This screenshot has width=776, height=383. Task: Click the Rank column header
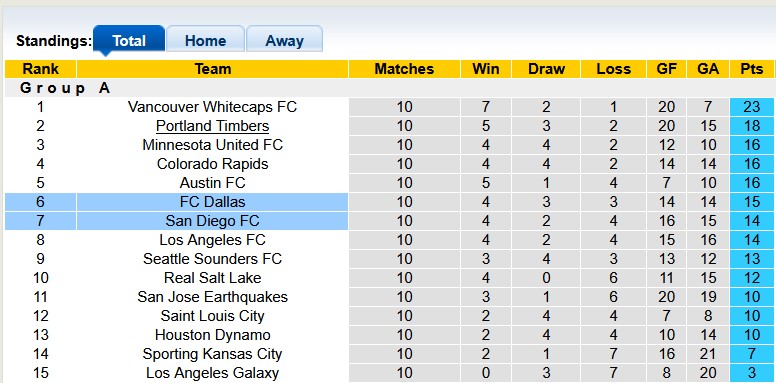coord(41,69)
